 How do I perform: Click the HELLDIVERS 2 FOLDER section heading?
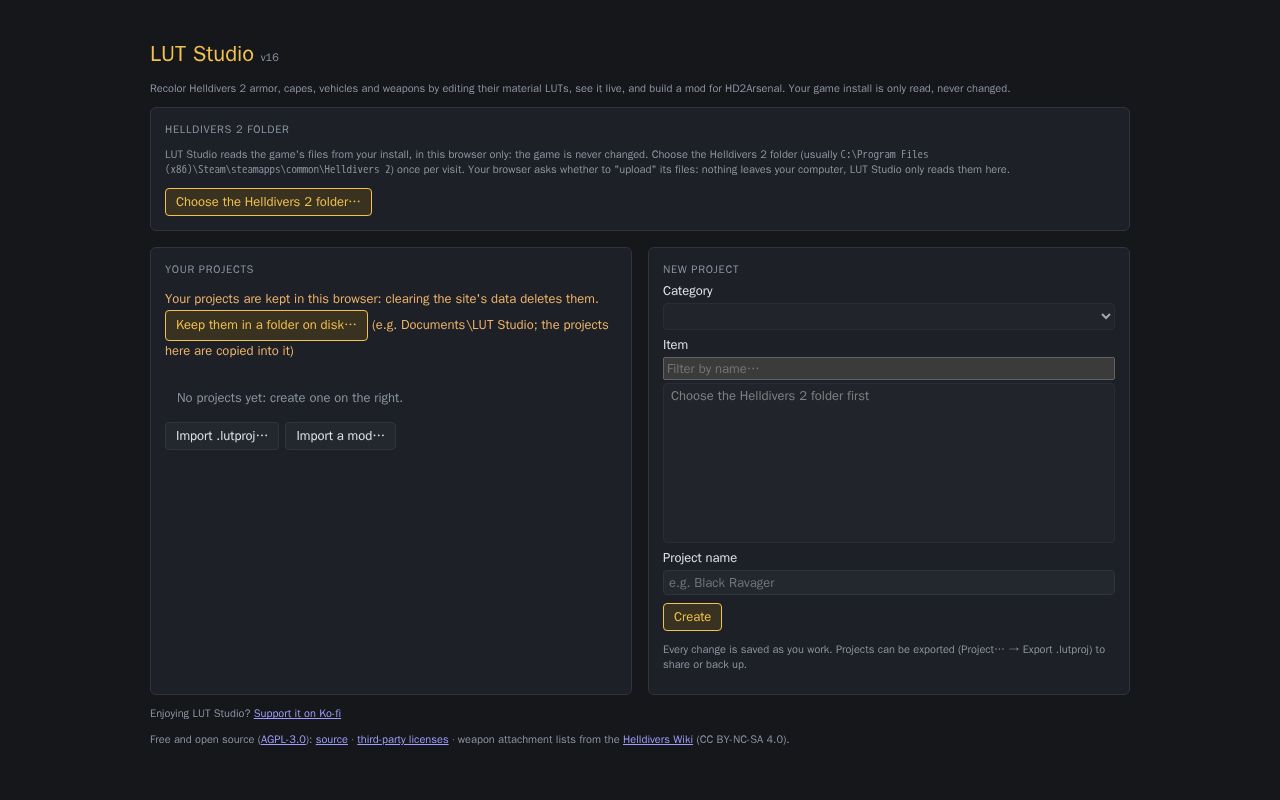tap(227, 129)
